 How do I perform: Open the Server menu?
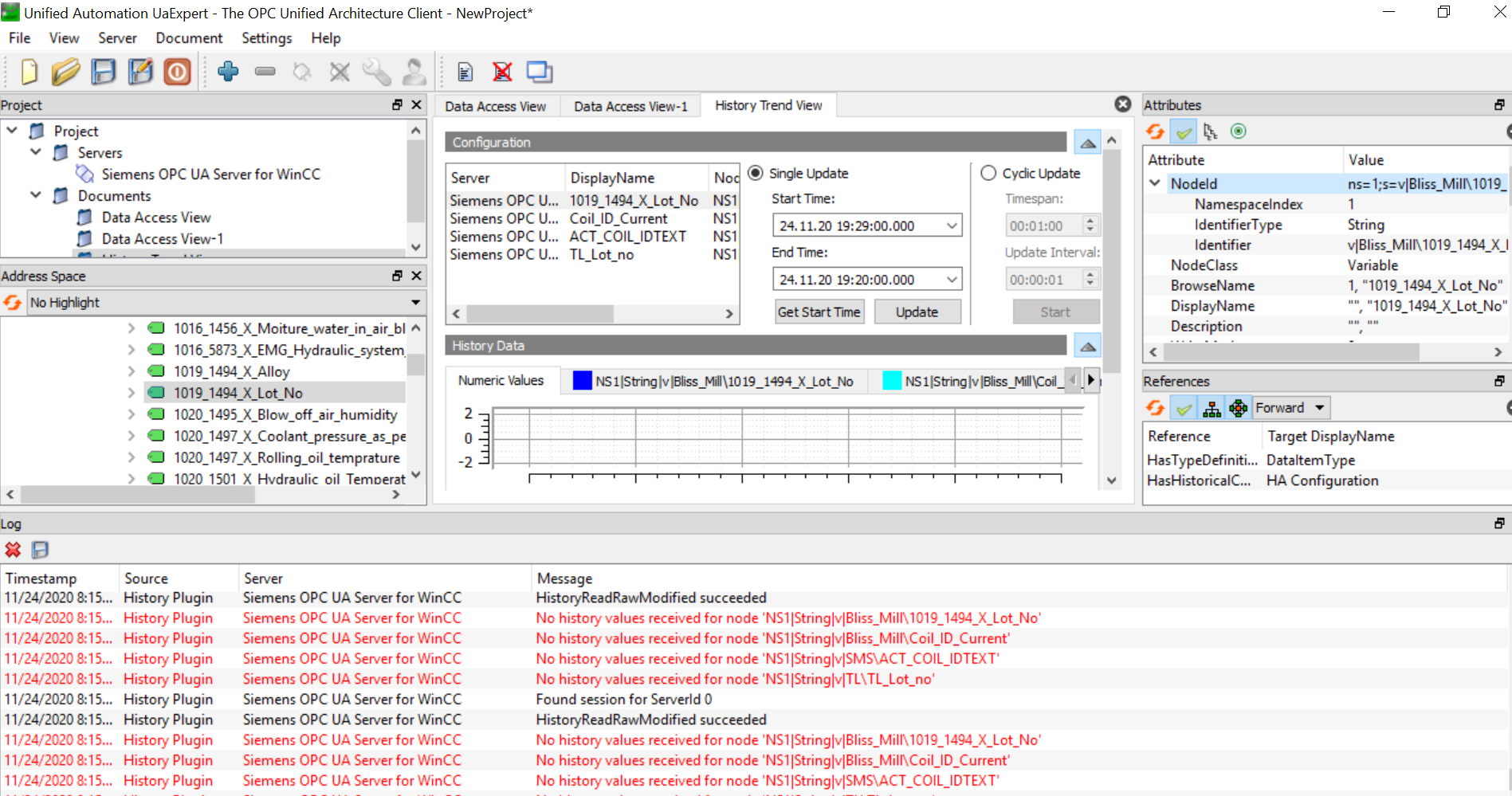(117, 38)
